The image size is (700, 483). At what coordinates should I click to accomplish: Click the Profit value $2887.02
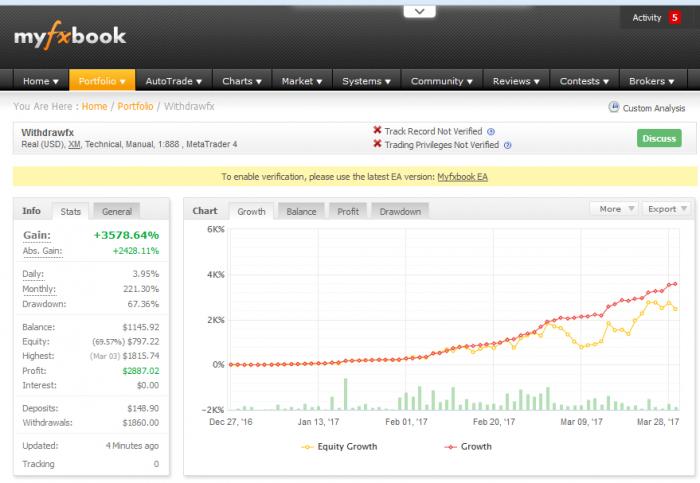pyautogui.click(x=141, y=371)
